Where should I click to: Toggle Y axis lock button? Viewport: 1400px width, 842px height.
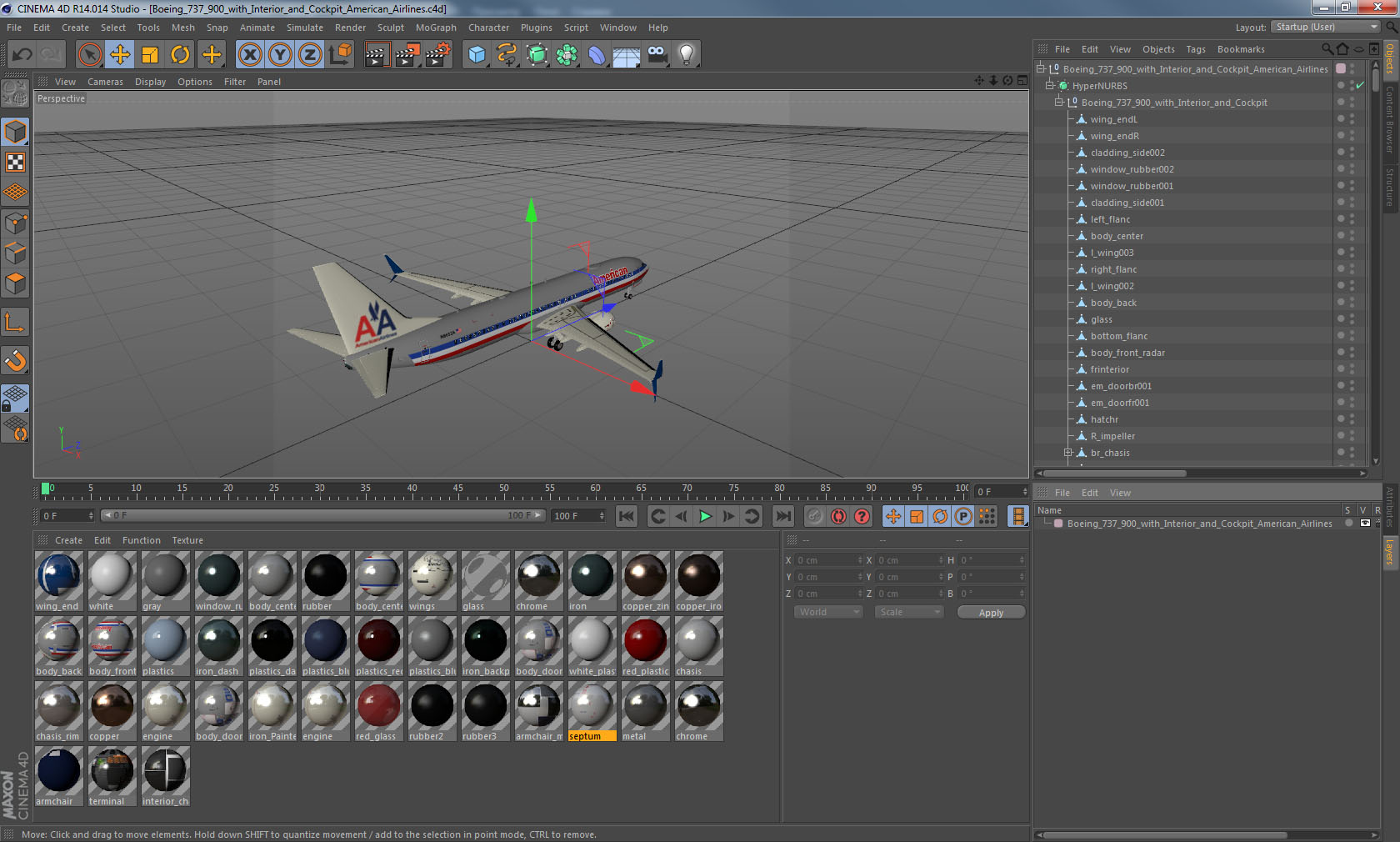click(280, 55)
